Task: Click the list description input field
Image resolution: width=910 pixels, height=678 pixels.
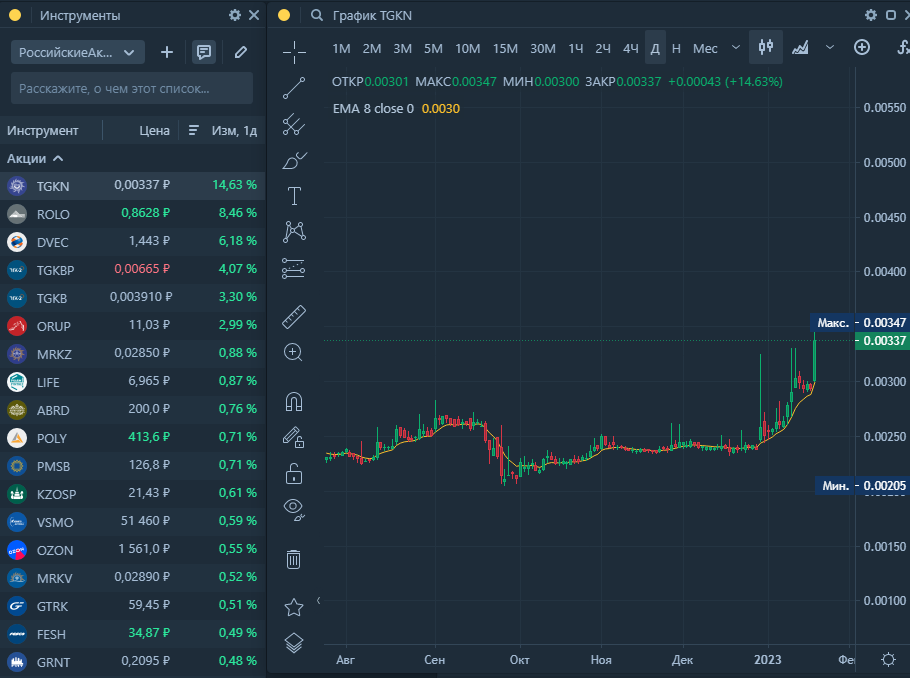Action: 132,88
